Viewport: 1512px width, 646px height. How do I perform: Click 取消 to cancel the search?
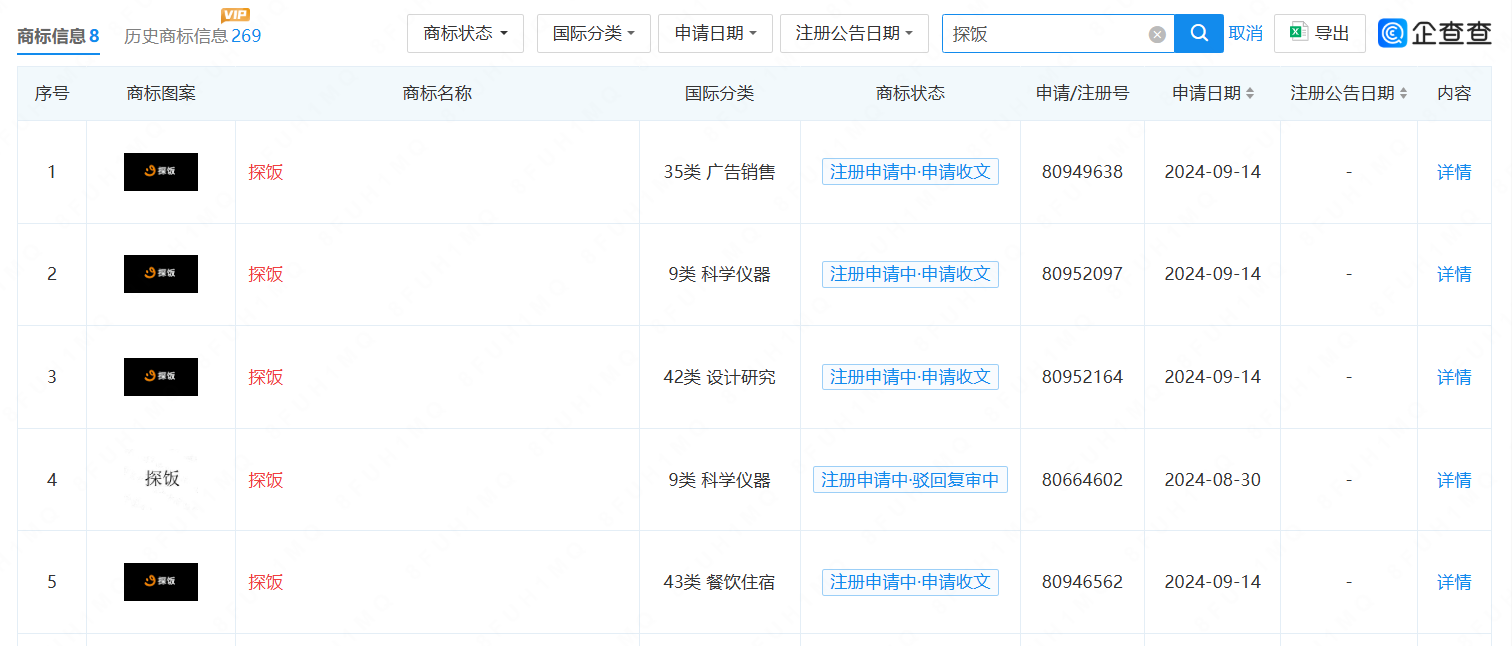pyautogui.click(x=1245, y=34)
